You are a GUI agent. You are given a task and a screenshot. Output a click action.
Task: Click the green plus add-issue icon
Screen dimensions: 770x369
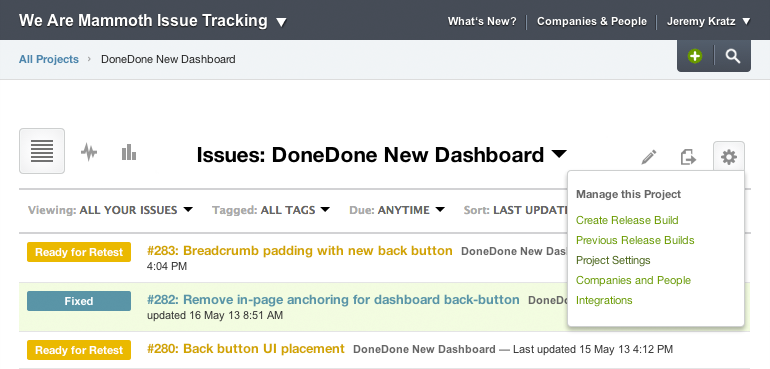click(694, 56)
